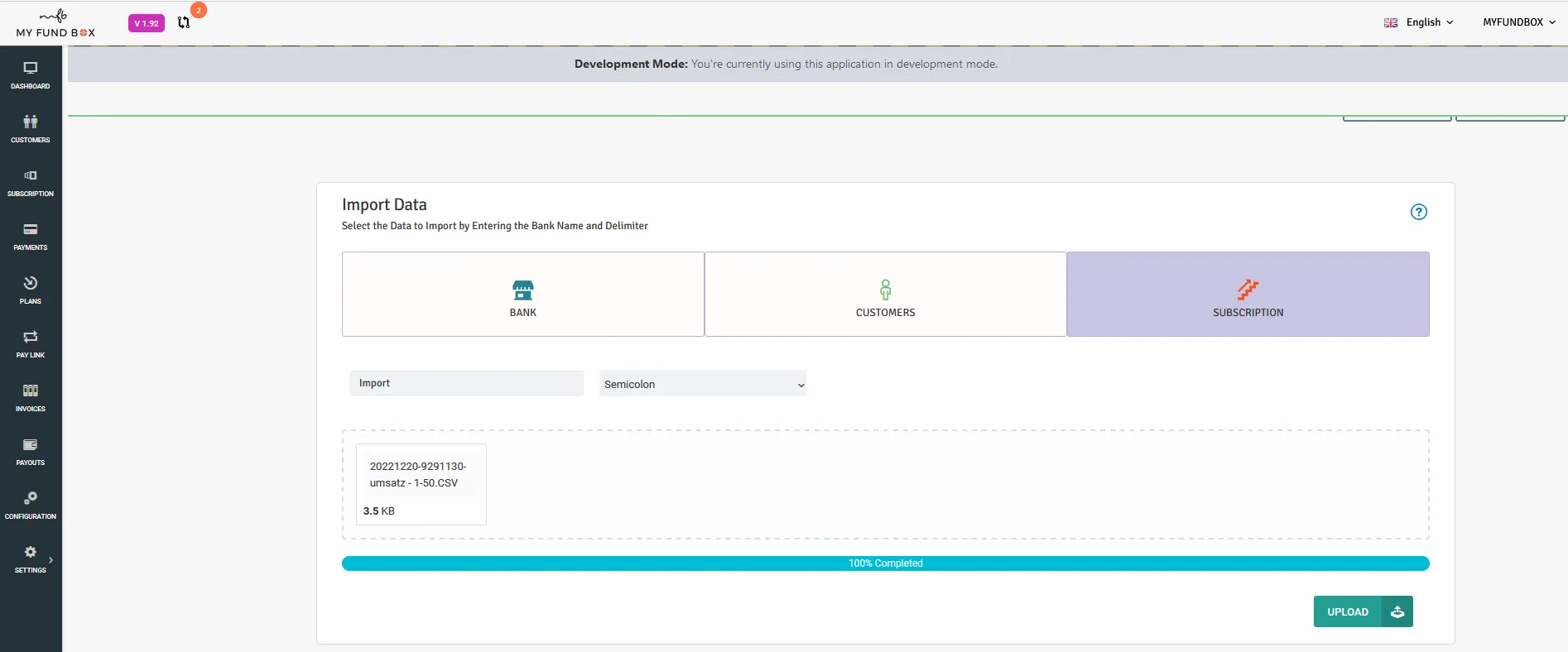Select the CUSTOMERS import tab

886,294
